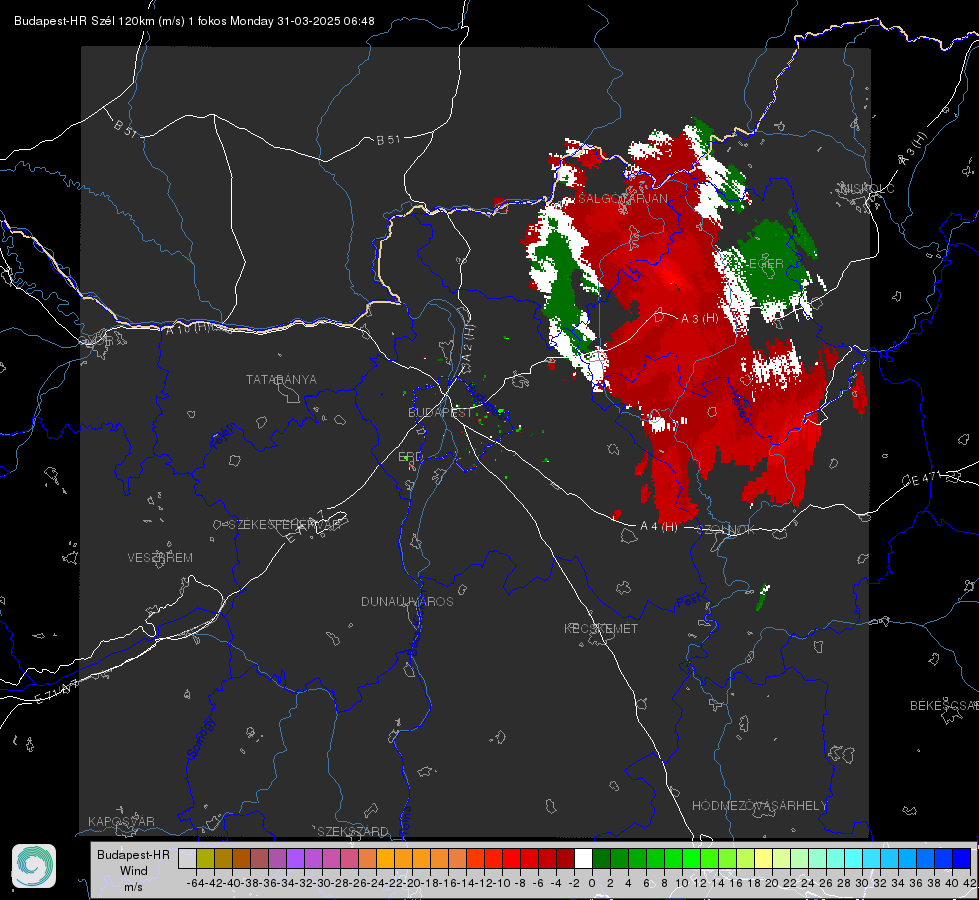Click the TATABÁNYA city label
Image resolution: width=979 pixels, height=900 pixels.
pyautogui.click(x=281, y=380)
